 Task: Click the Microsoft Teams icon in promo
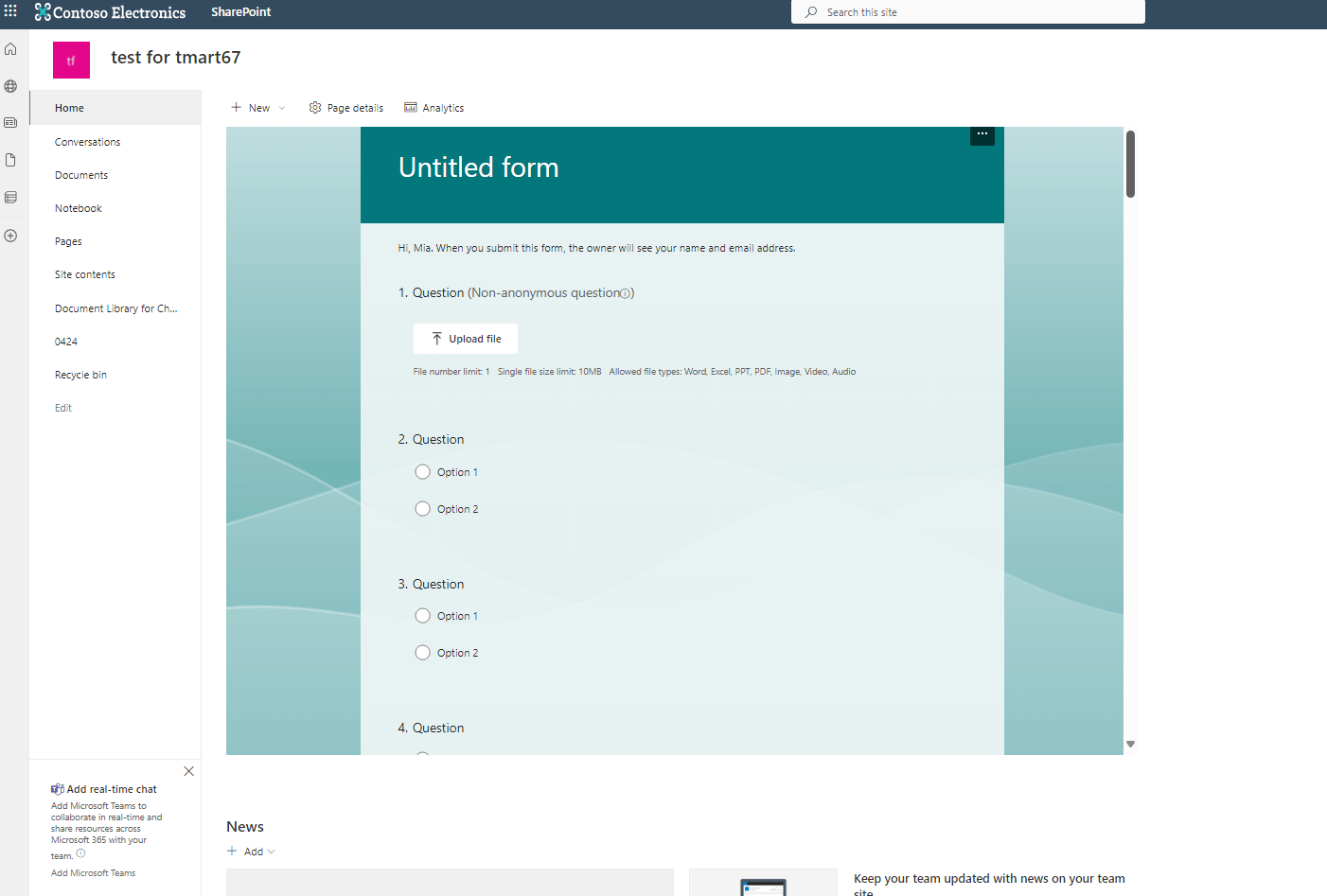click(58, 789)
